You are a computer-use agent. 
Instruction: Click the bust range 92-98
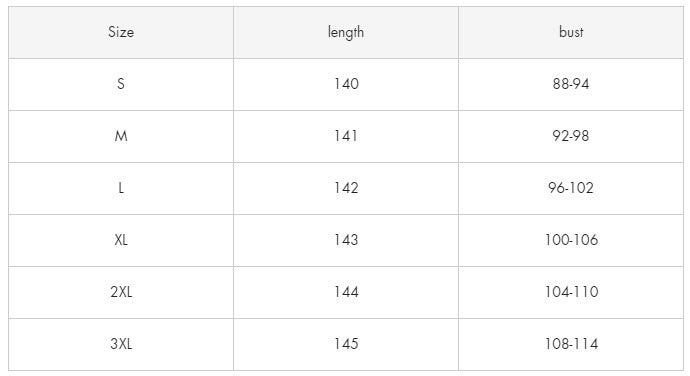coord(571,136)
